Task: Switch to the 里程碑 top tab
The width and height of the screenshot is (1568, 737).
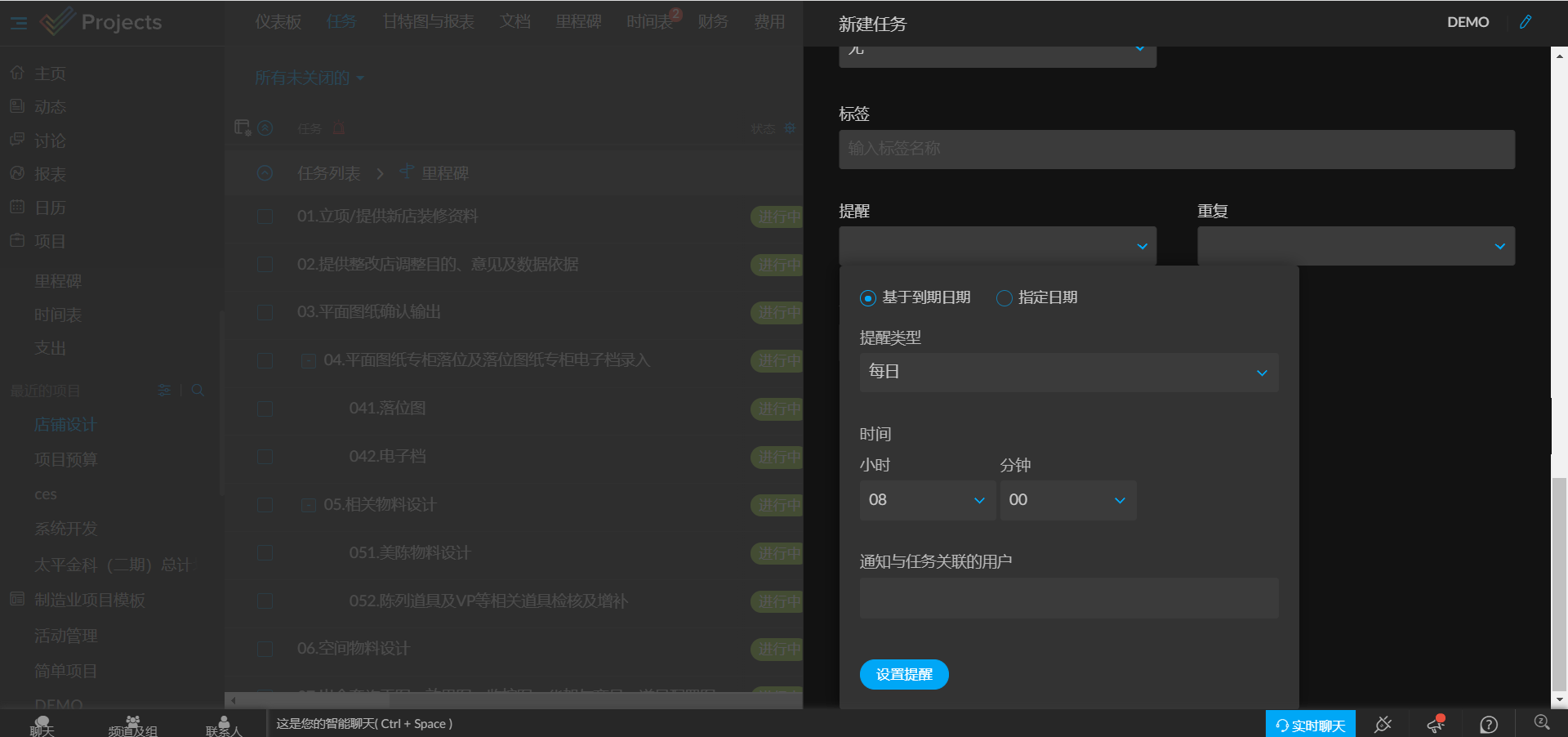Action: [x=578, y=22]
